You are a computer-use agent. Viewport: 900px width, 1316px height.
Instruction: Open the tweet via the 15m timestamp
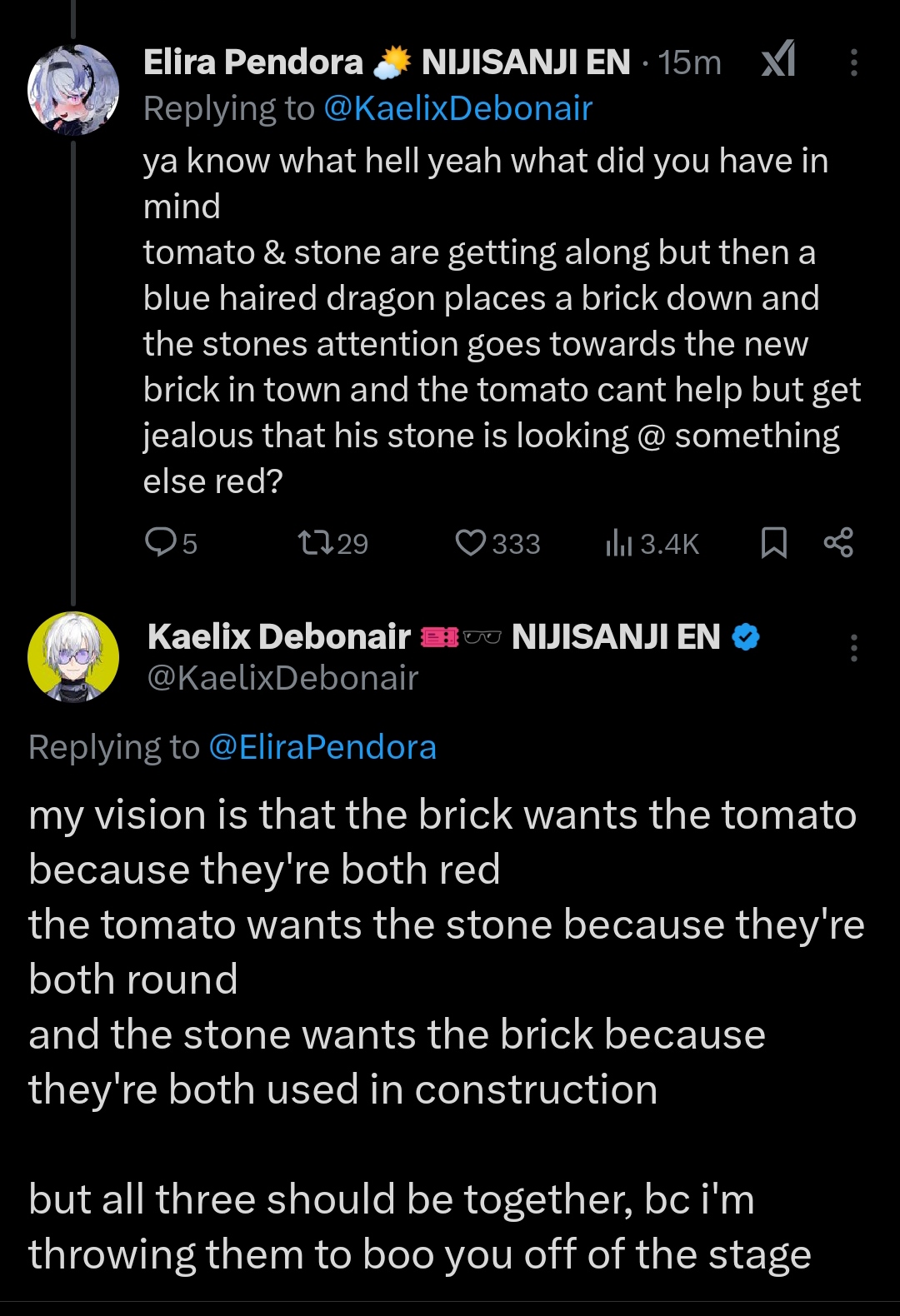click(689, 62)
